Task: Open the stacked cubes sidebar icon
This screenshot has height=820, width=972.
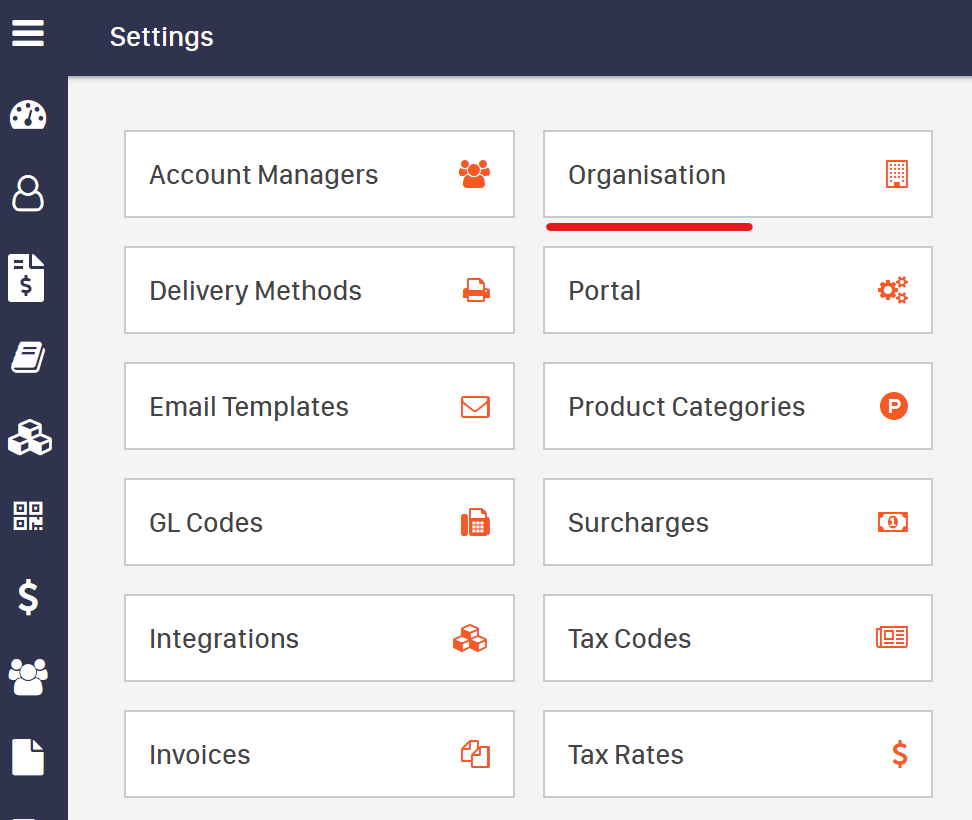Action: coord(28,438)
